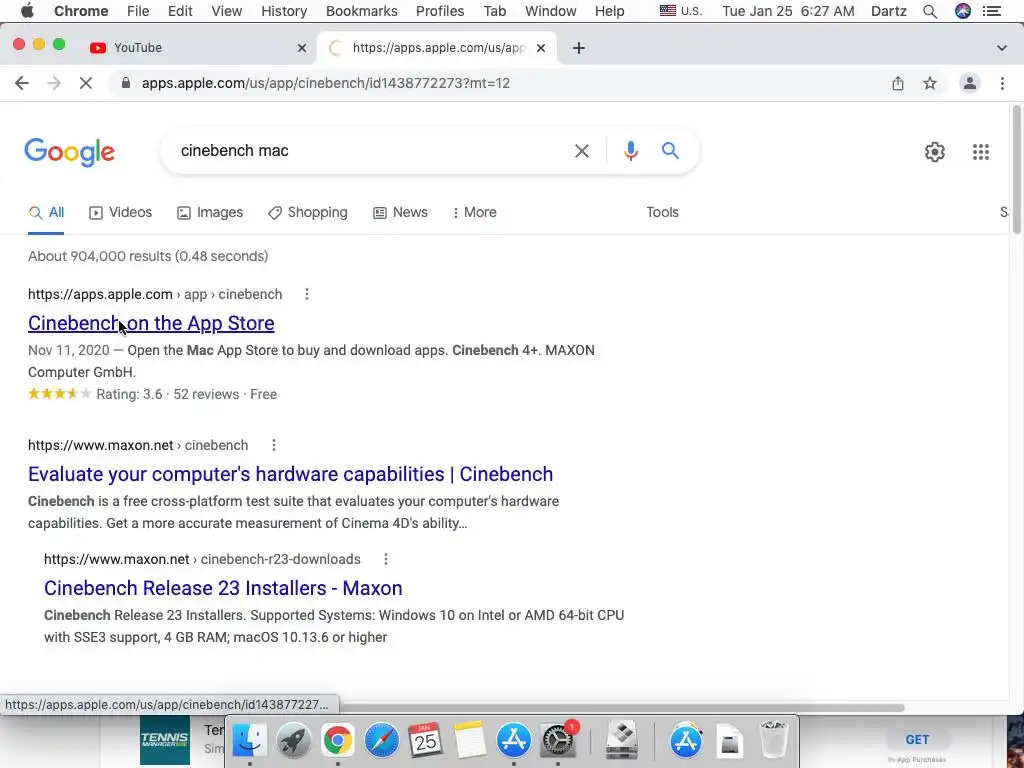Screen dimensions: 1024x768
Task: Open Cinebench Release 23 Installers link
Action: pos(223,588)
